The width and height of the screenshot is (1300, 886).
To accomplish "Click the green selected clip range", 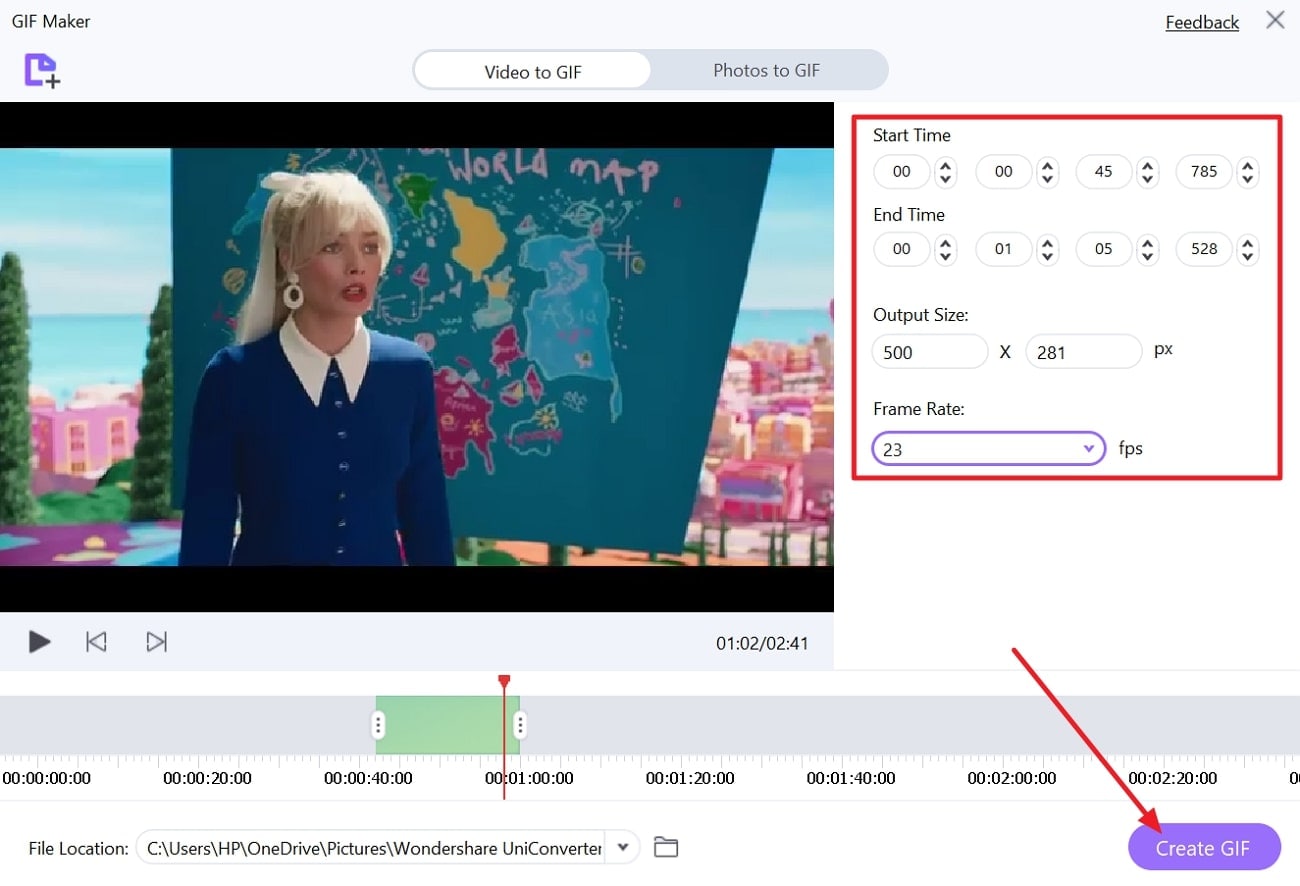I will click(448, 724).
